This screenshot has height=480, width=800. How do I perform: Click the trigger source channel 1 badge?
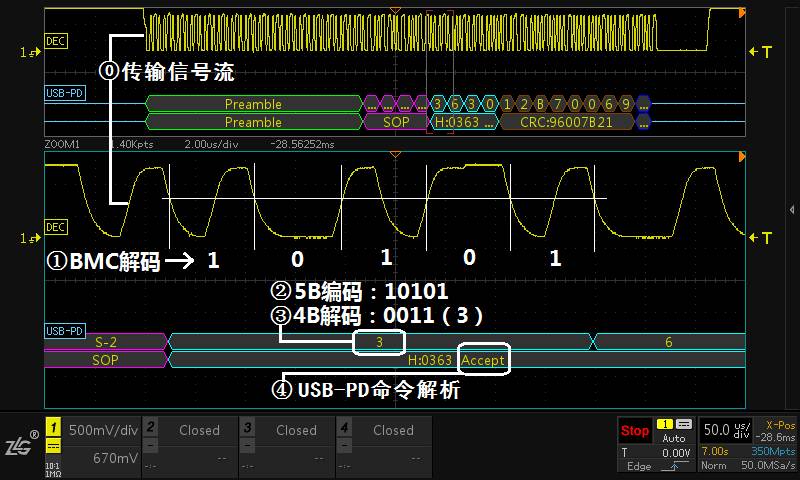pyautogui.click(x=665, y=424)
